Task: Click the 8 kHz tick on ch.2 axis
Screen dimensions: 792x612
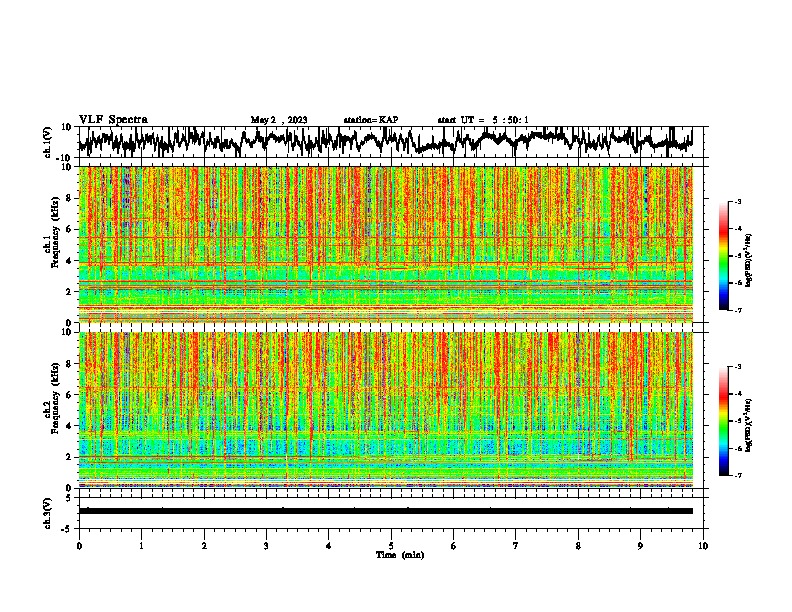Action: pyautogui.click(x=69, y=364)
